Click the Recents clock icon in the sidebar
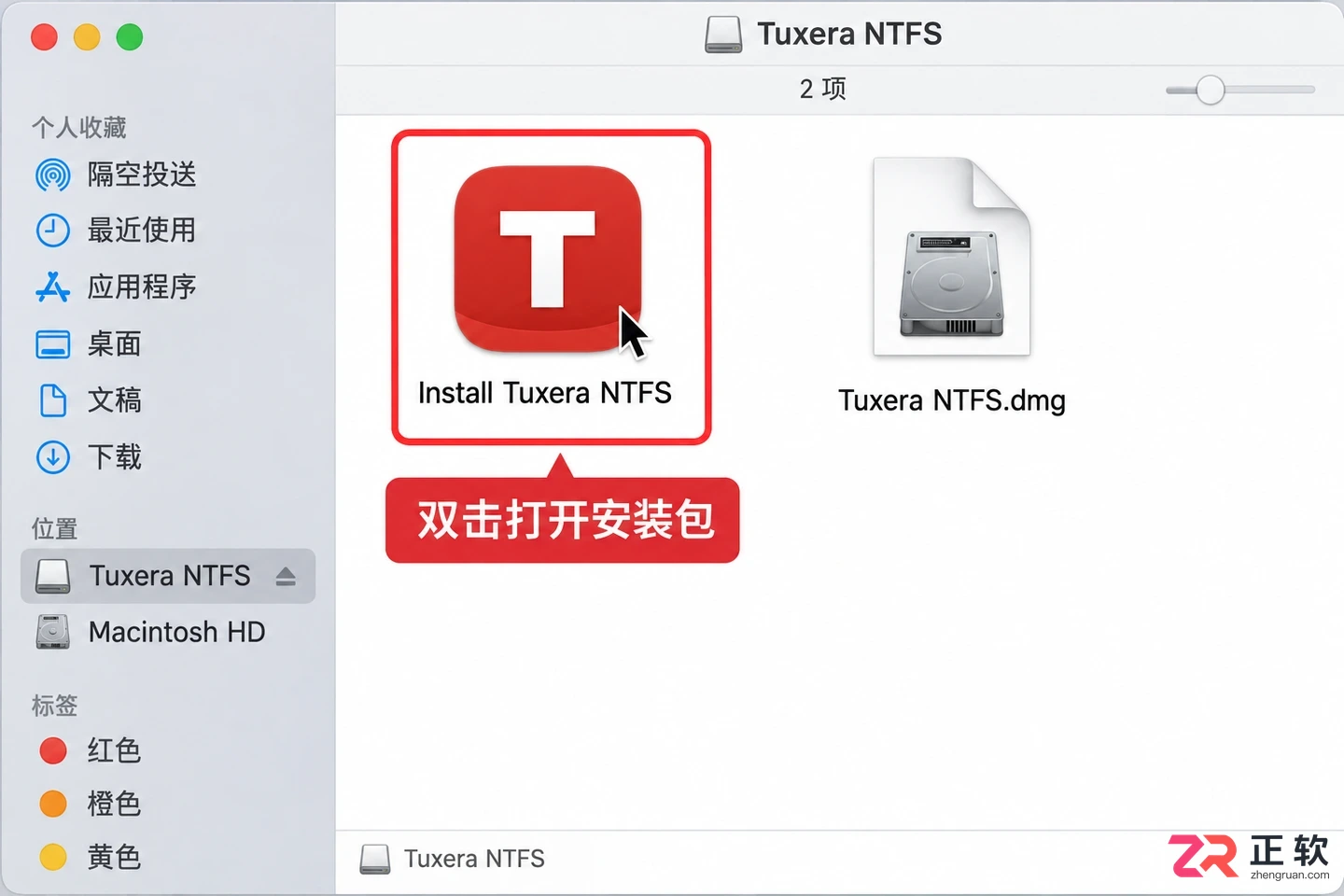 click(52, 231)
